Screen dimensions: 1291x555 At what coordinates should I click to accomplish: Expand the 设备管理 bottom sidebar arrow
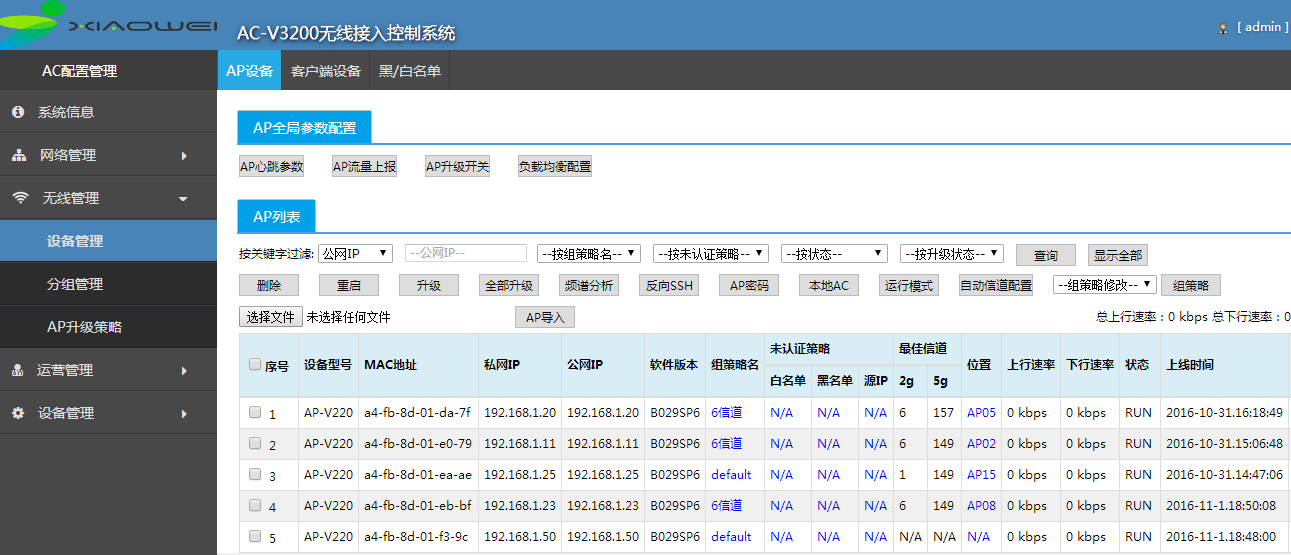pos(184,414)
